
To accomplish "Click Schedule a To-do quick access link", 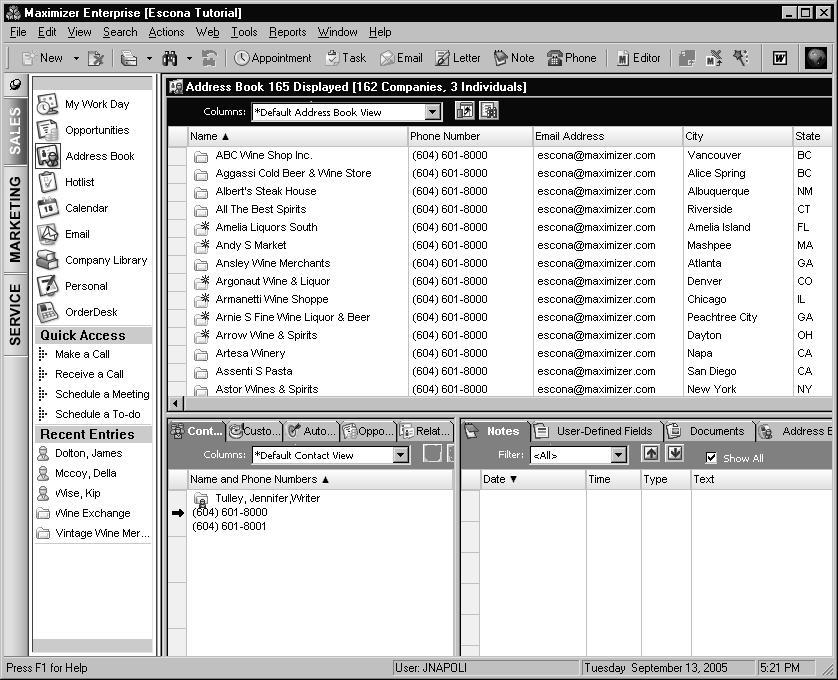I will tap(97, 414).
